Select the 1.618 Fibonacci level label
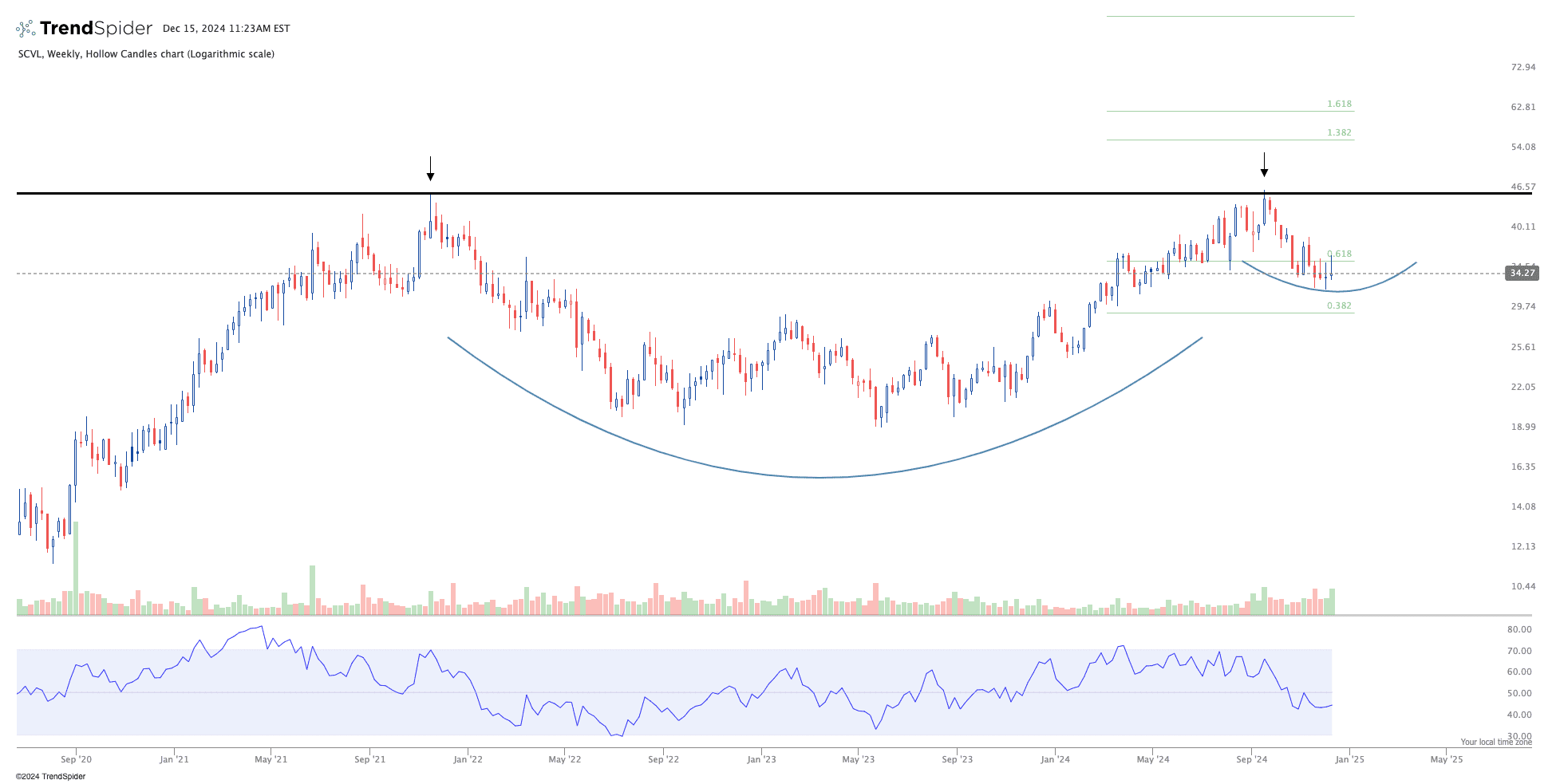 click(1339, 104)
